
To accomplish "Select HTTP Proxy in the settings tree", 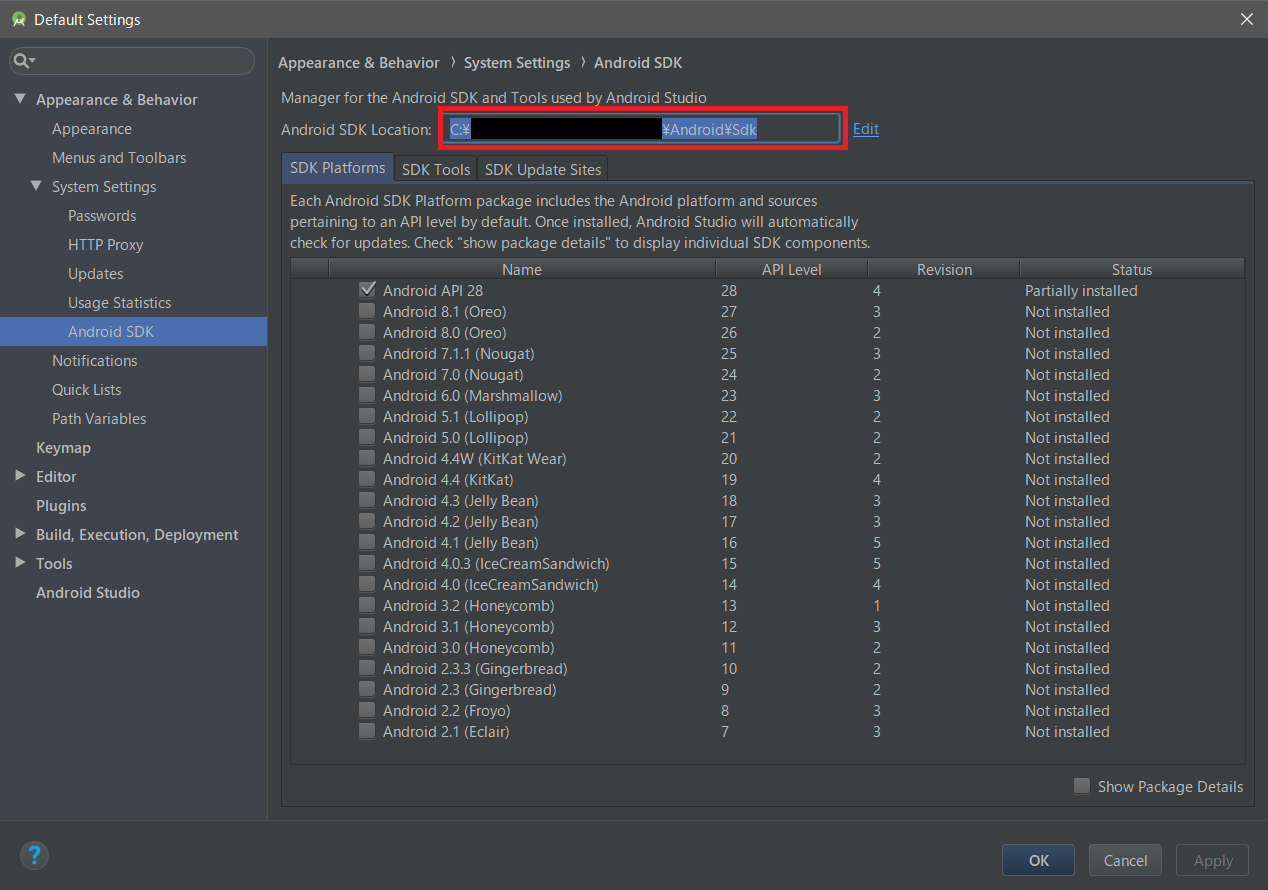I will (x=105, y=244).
